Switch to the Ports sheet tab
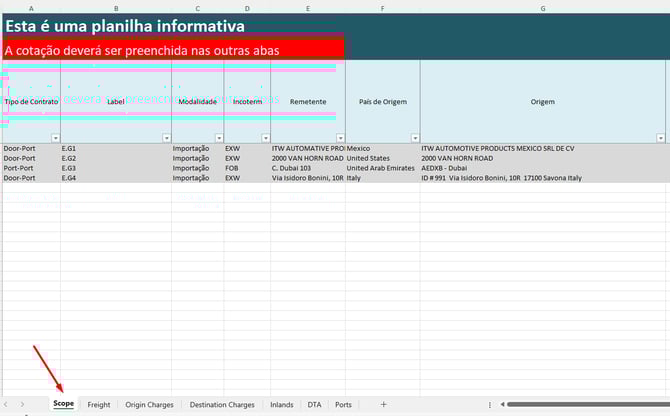Screen dimensions: 670x416 tap(343, 405)
